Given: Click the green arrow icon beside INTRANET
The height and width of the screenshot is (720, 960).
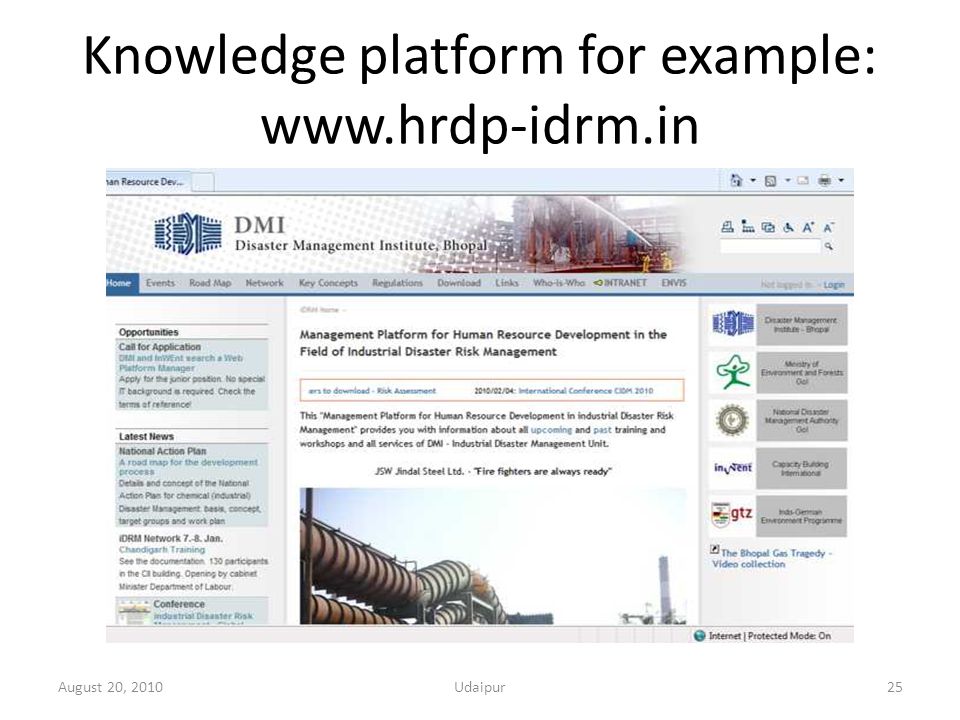Looking at the screenshot, I should coord(598,283).
